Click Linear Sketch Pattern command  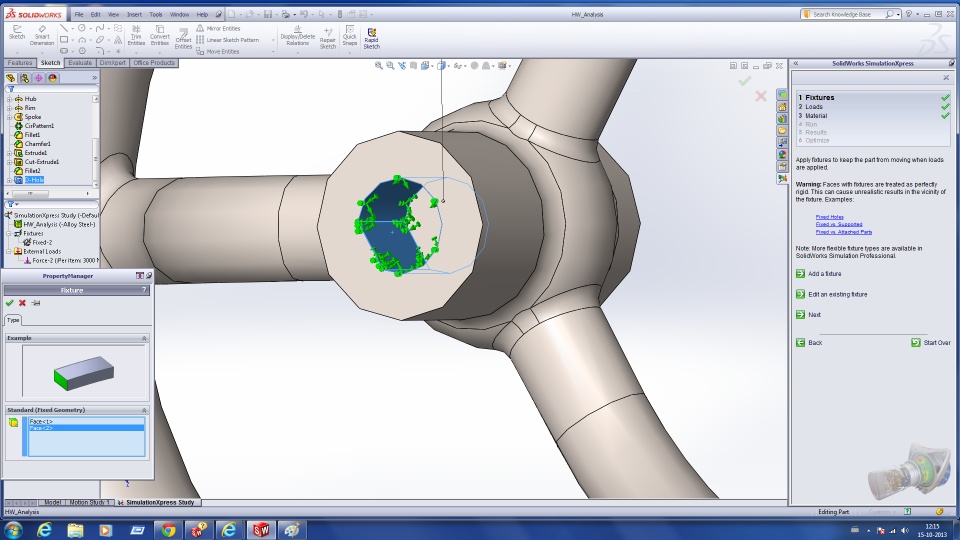point(228,40)
